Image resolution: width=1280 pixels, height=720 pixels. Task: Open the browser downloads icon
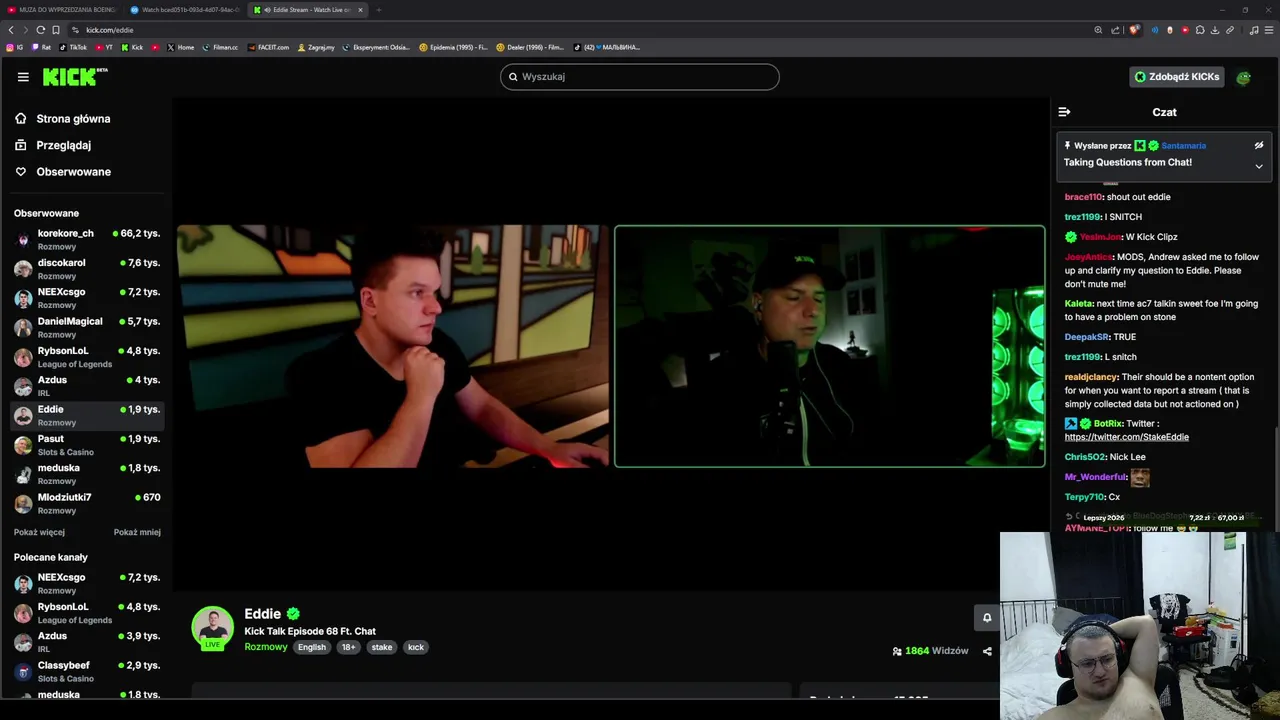pyautogui.click(x=1215, y=30)
